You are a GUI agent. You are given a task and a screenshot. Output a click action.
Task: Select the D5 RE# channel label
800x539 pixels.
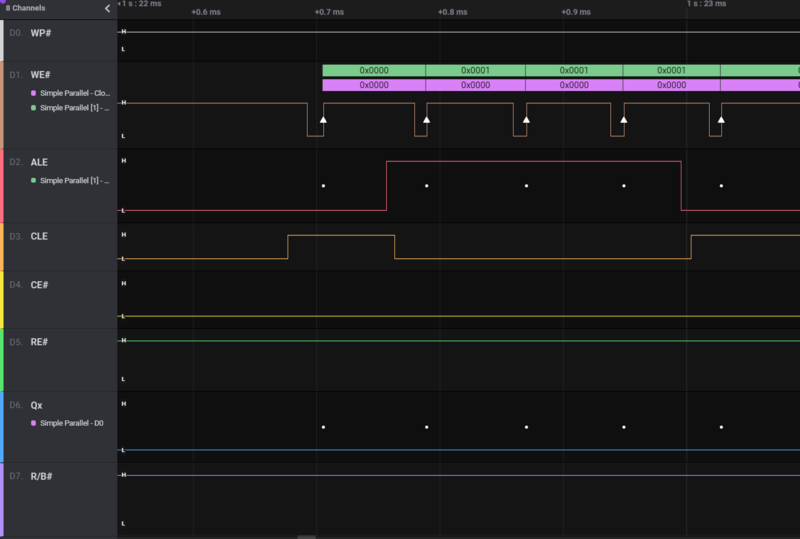pyautogui.click(x=39, y=343)
